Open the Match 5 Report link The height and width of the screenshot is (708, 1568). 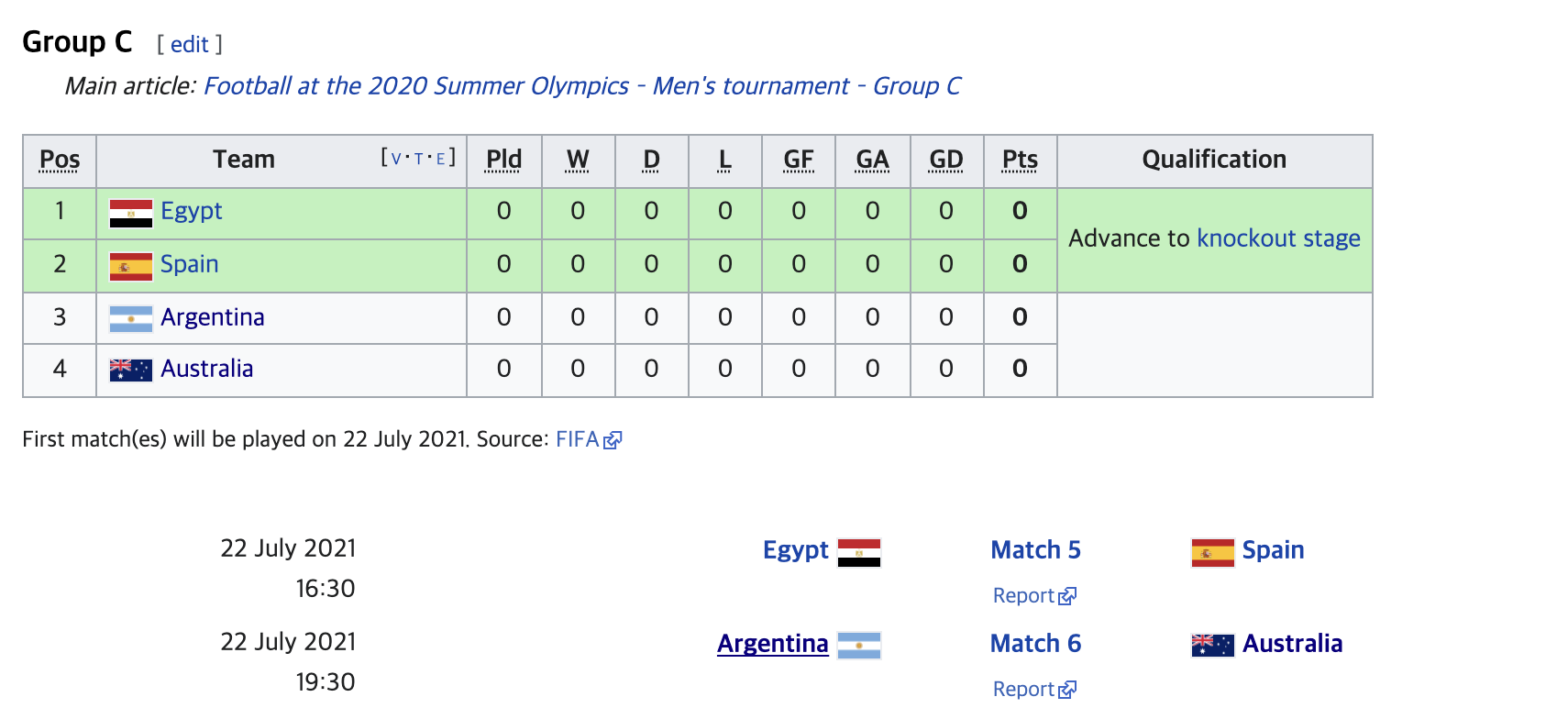pyautogui.click(x=1033, y=596)
